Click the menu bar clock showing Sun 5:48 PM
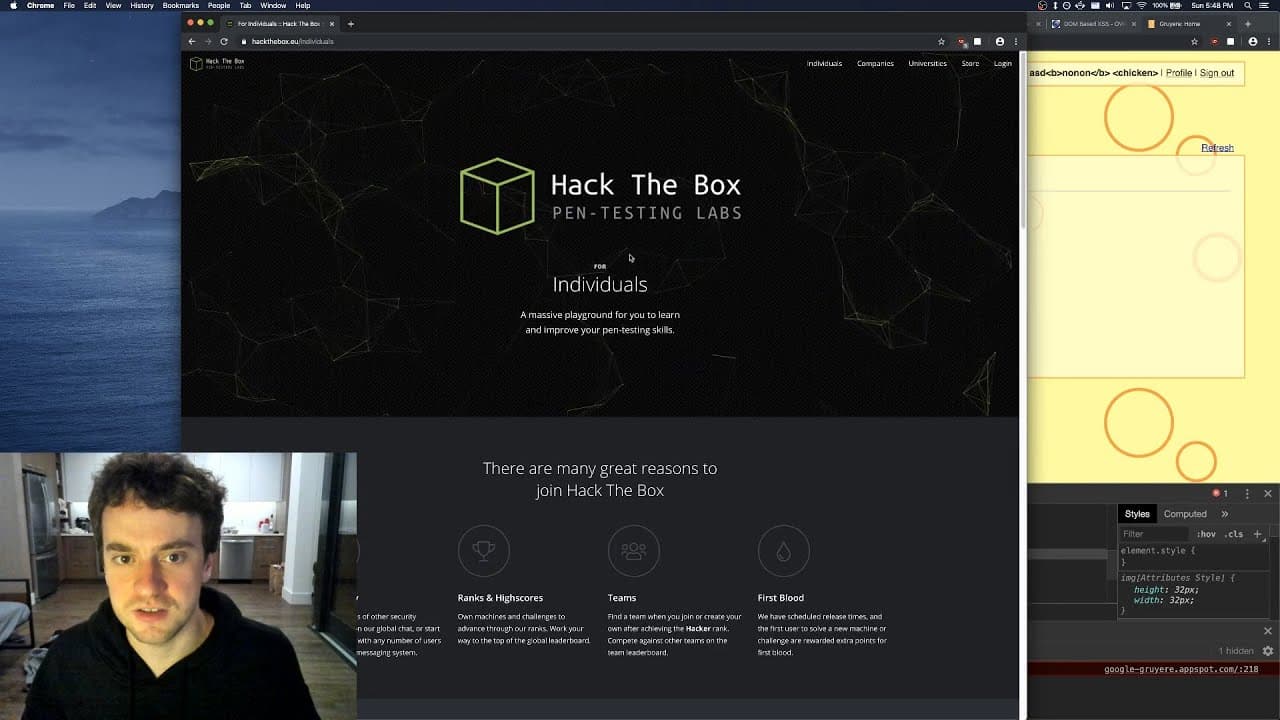This screenshot has width=1280, height=720. (x=1212, y=5)
